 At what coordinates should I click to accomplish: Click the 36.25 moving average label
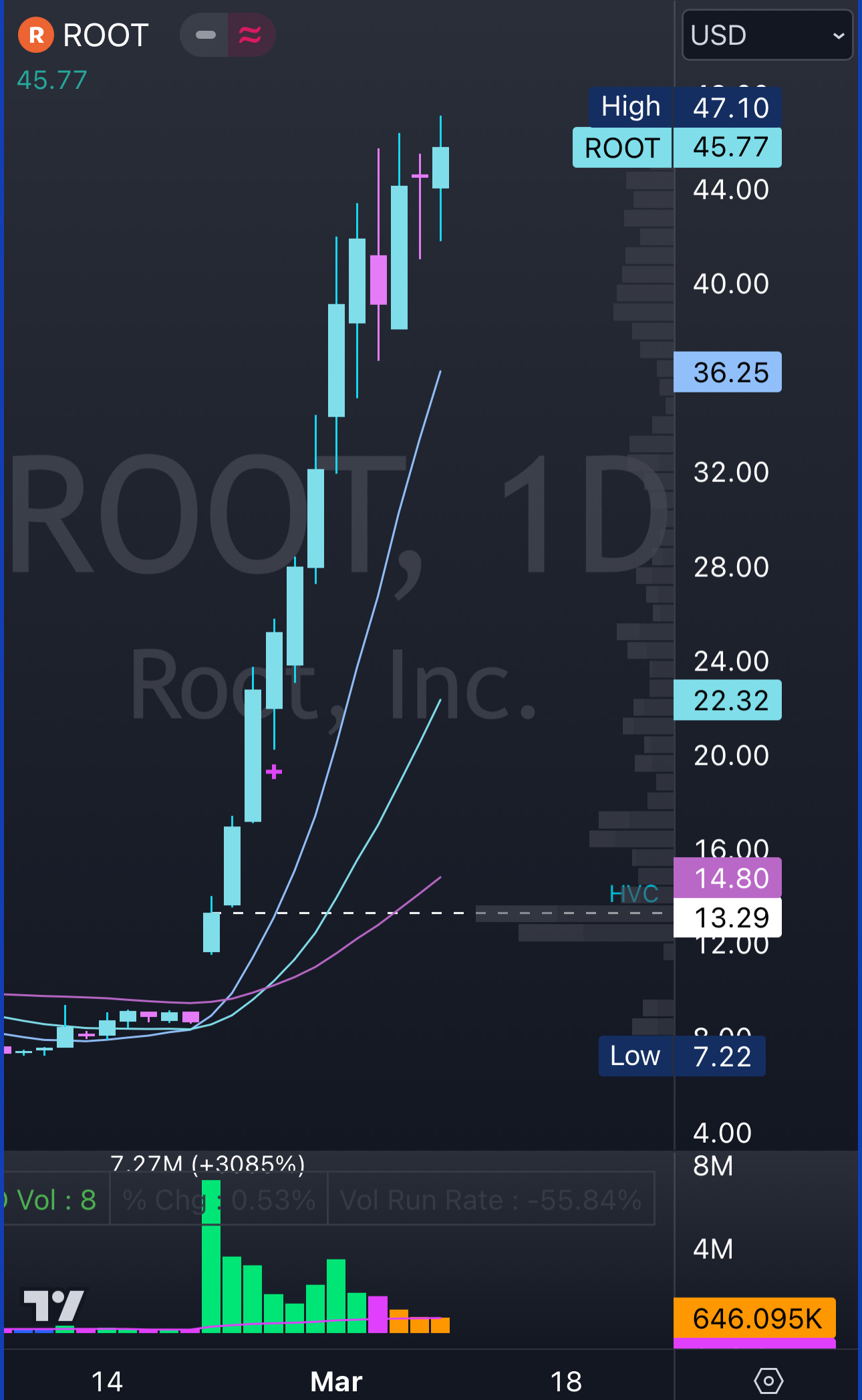pyautogui.click(x=728, y=372)
